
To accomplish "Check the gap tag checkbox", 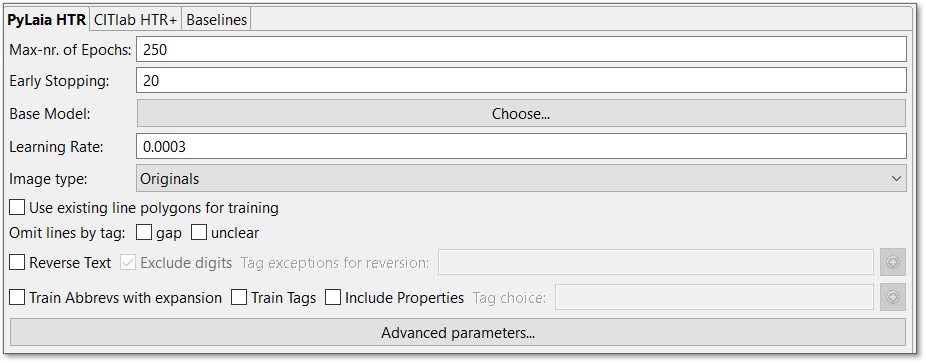I will (144, 233).
